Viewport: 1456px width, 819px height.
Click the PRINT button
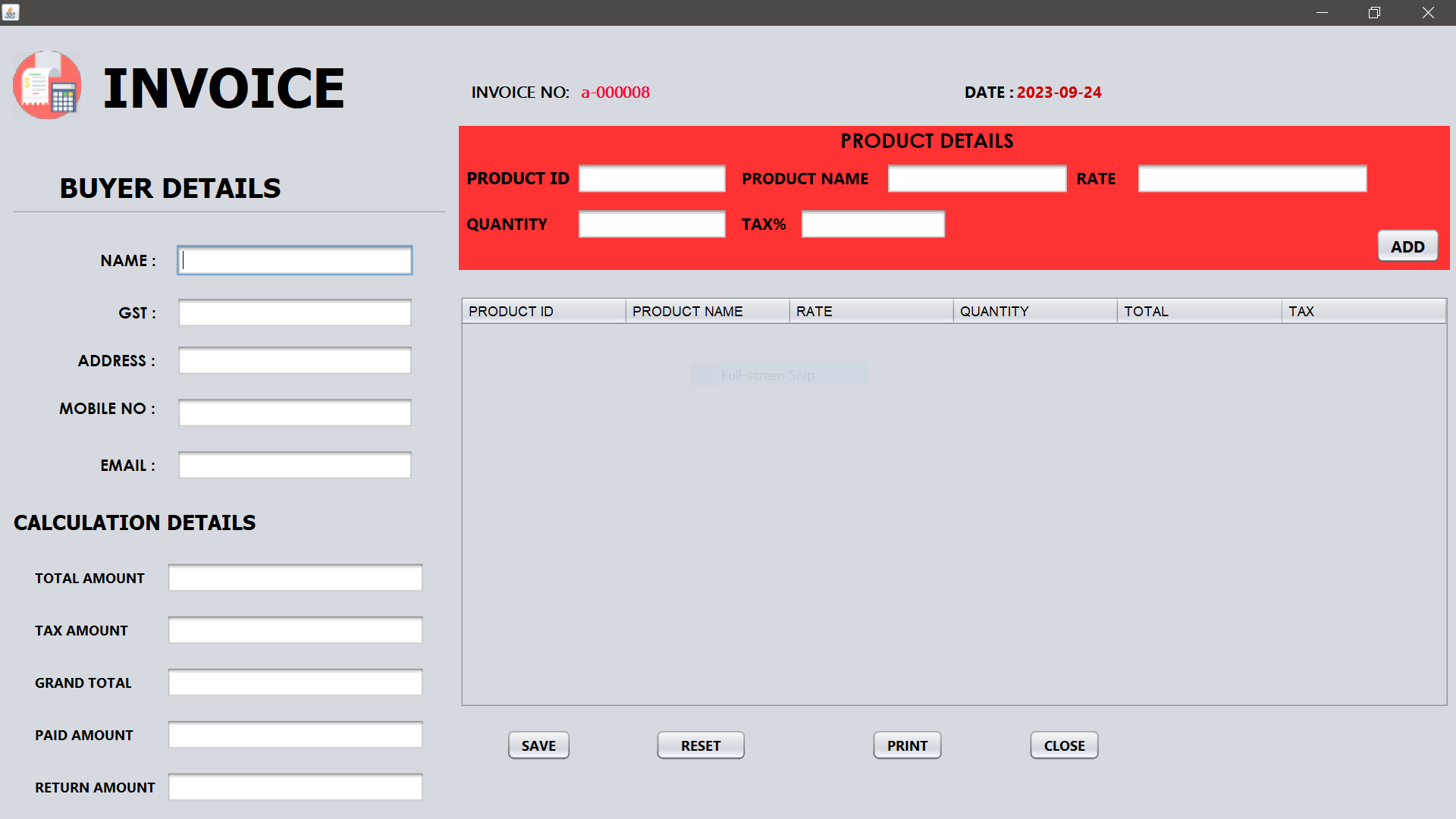click(x=907, y=745)
